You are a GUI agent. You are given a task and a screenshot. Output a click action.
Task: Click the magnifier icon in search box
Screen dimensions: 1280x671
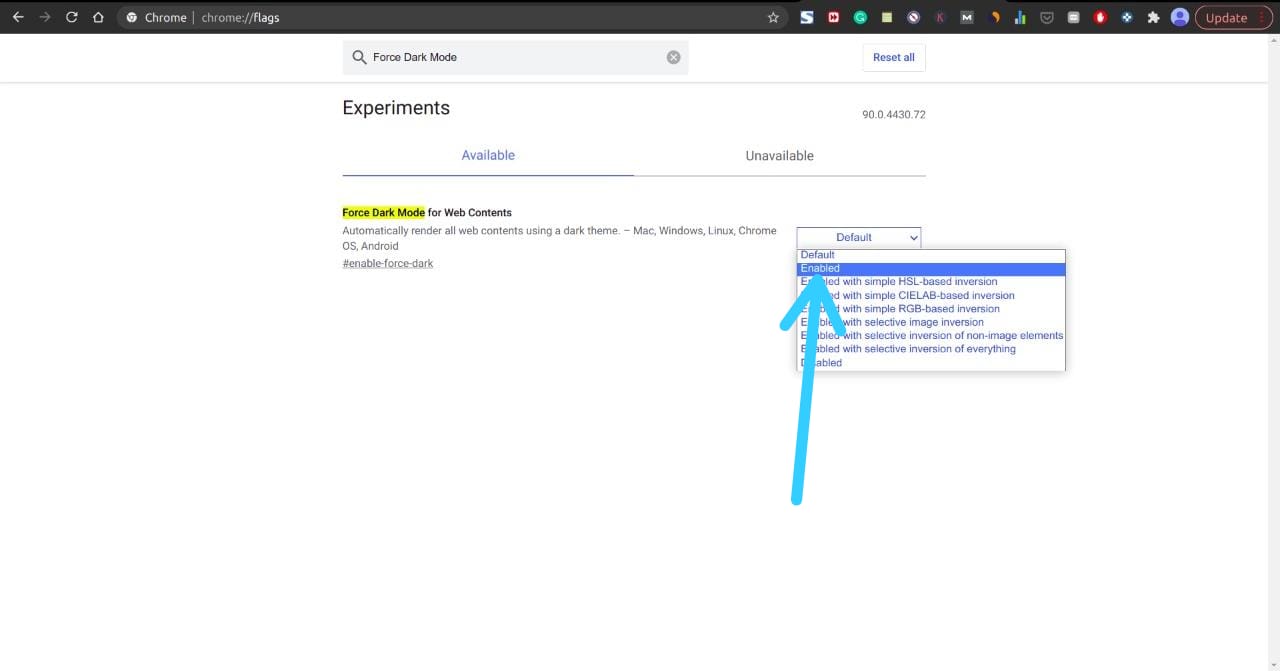tap(359, 57)
